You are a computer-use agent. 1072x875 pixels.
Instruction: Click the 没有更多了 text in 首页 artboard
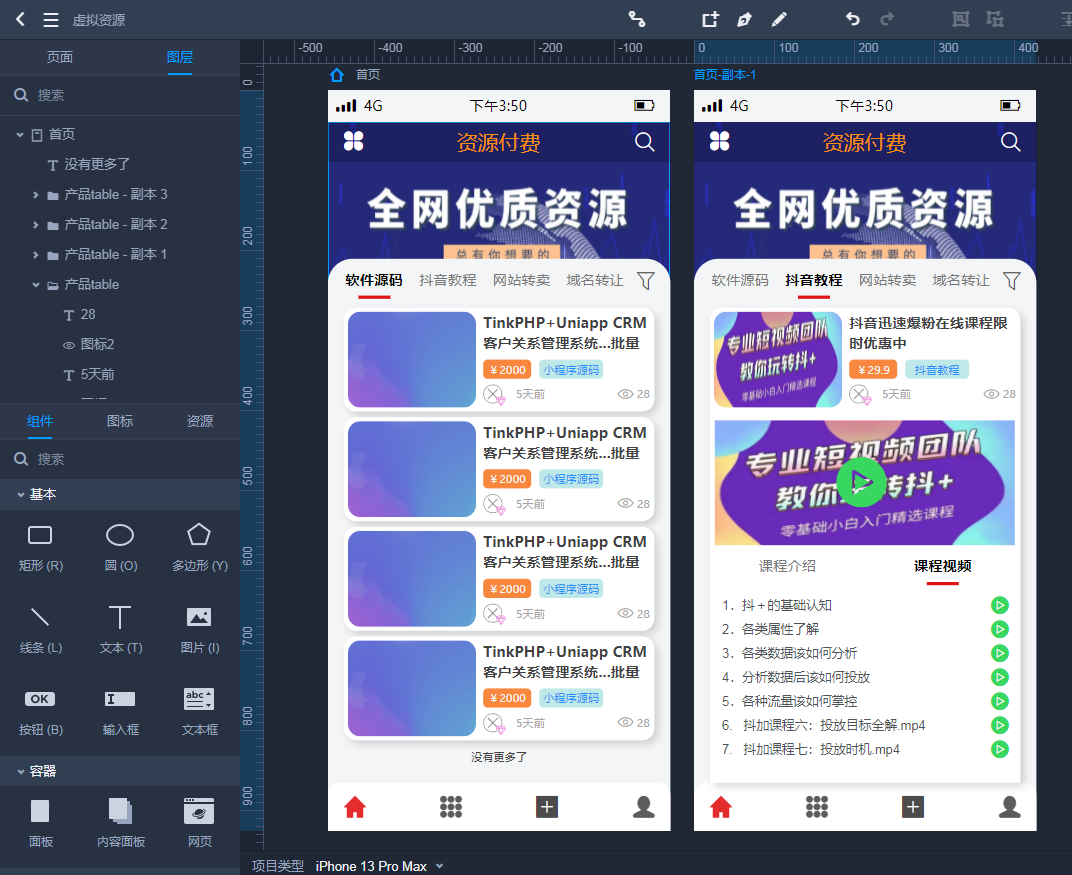[498, 757]
